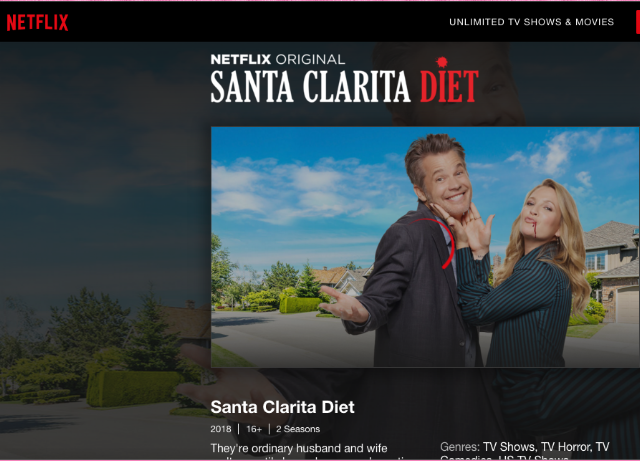Click the Netflix Original label
The height and width of the screenshot is (461, 640).
(x=278, y=60)
